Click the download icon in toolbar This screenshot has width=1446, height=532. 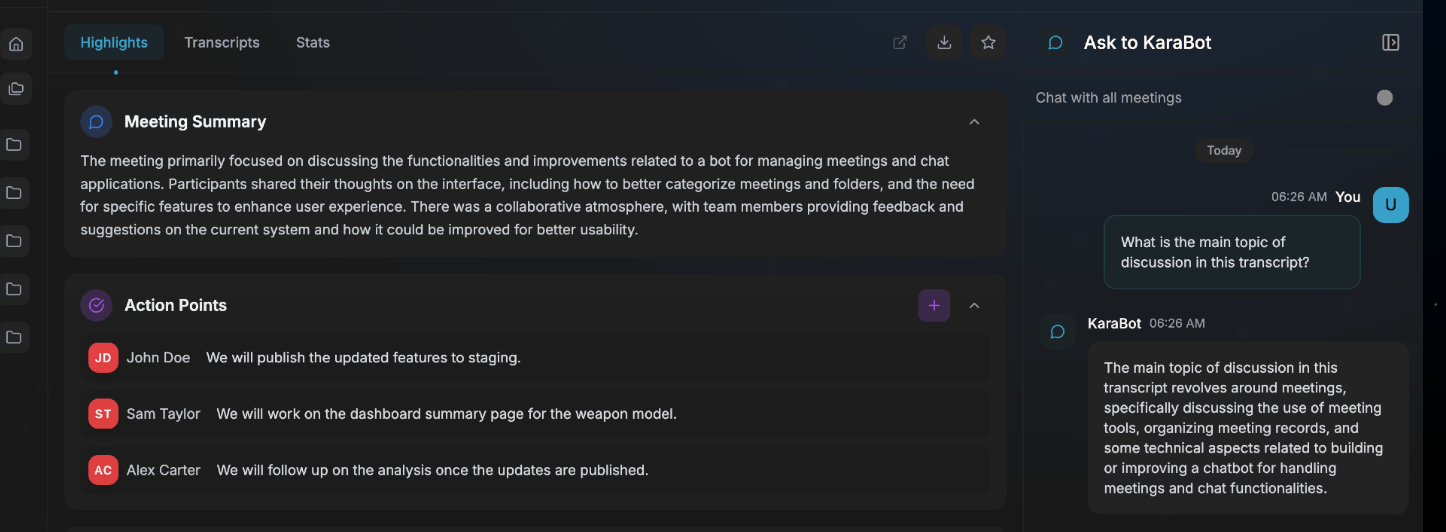[x=944, y=42]
